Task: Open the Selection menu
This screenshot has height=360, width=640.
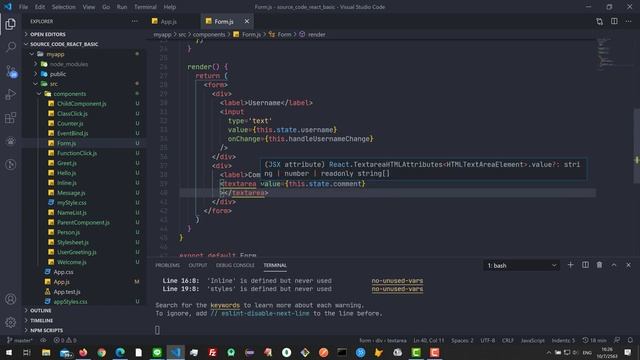Action: [x=64, y=7]
